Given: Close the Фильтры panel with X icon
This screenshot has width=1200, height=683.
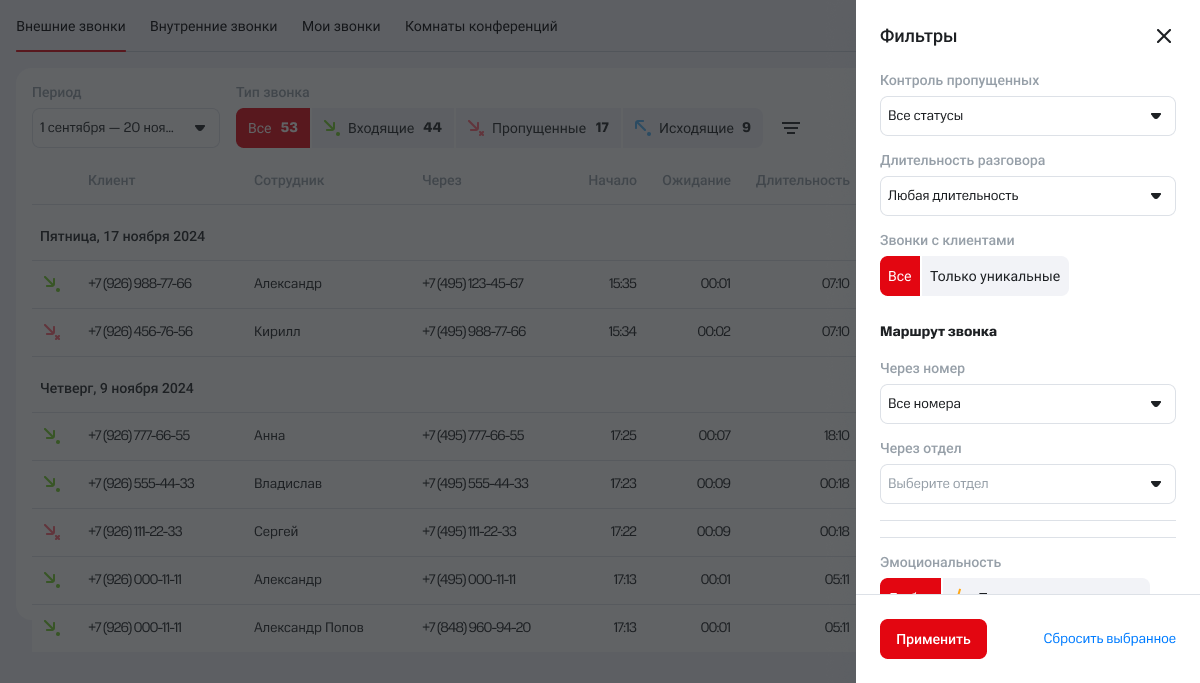Looking at the screenshot, I should (x=1163, y=36).
